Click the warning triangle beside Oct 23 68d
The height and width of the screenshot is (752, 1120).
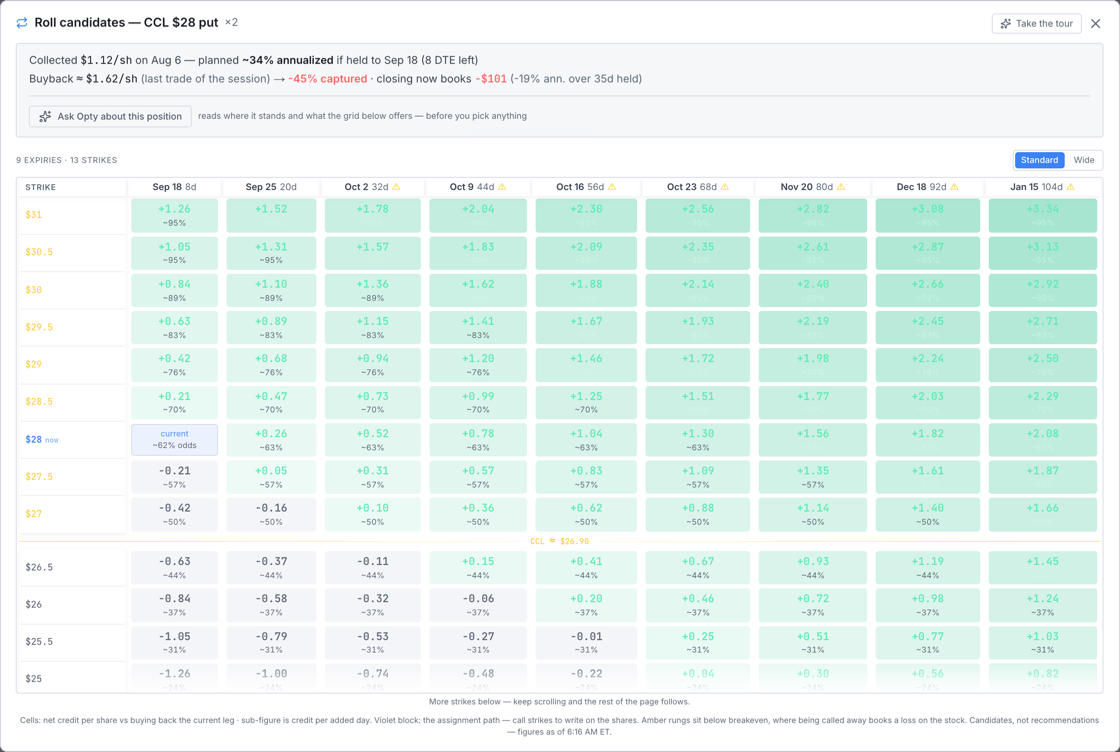[x=725, y=187]
